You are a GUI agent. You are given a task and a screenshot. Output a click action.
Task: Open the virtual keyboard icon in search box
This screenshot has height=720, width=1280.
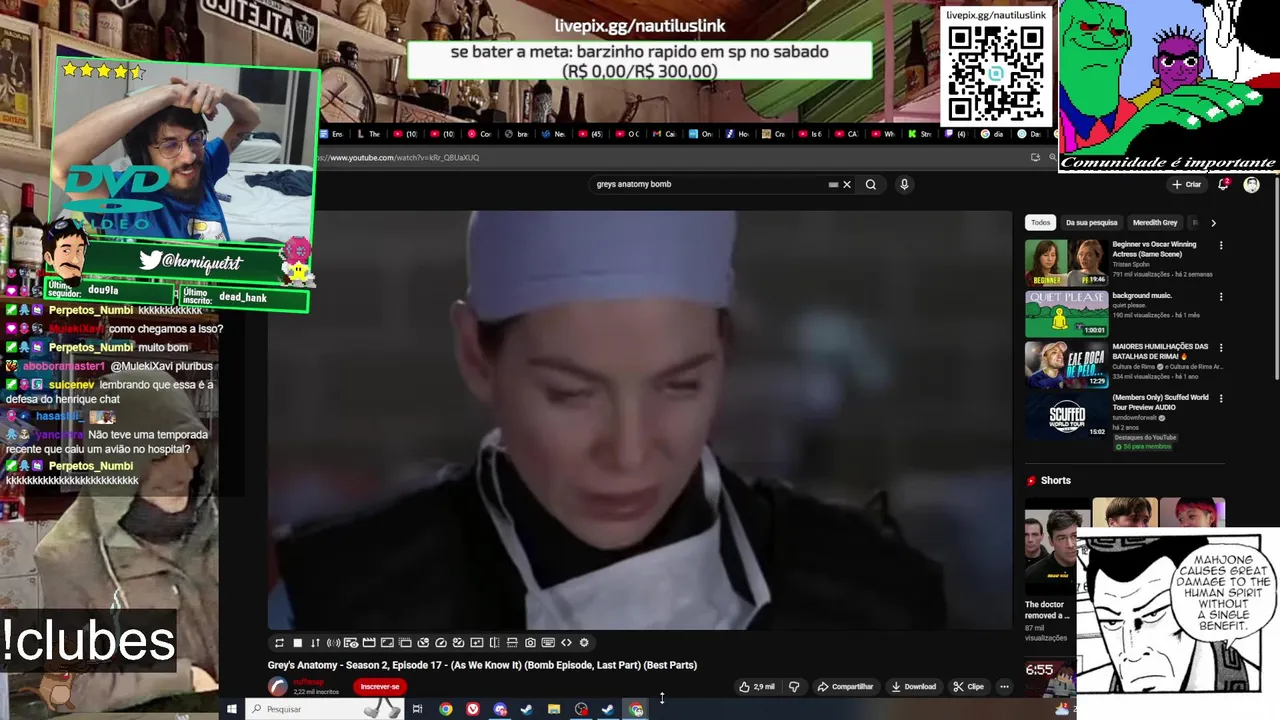point(833,185)
